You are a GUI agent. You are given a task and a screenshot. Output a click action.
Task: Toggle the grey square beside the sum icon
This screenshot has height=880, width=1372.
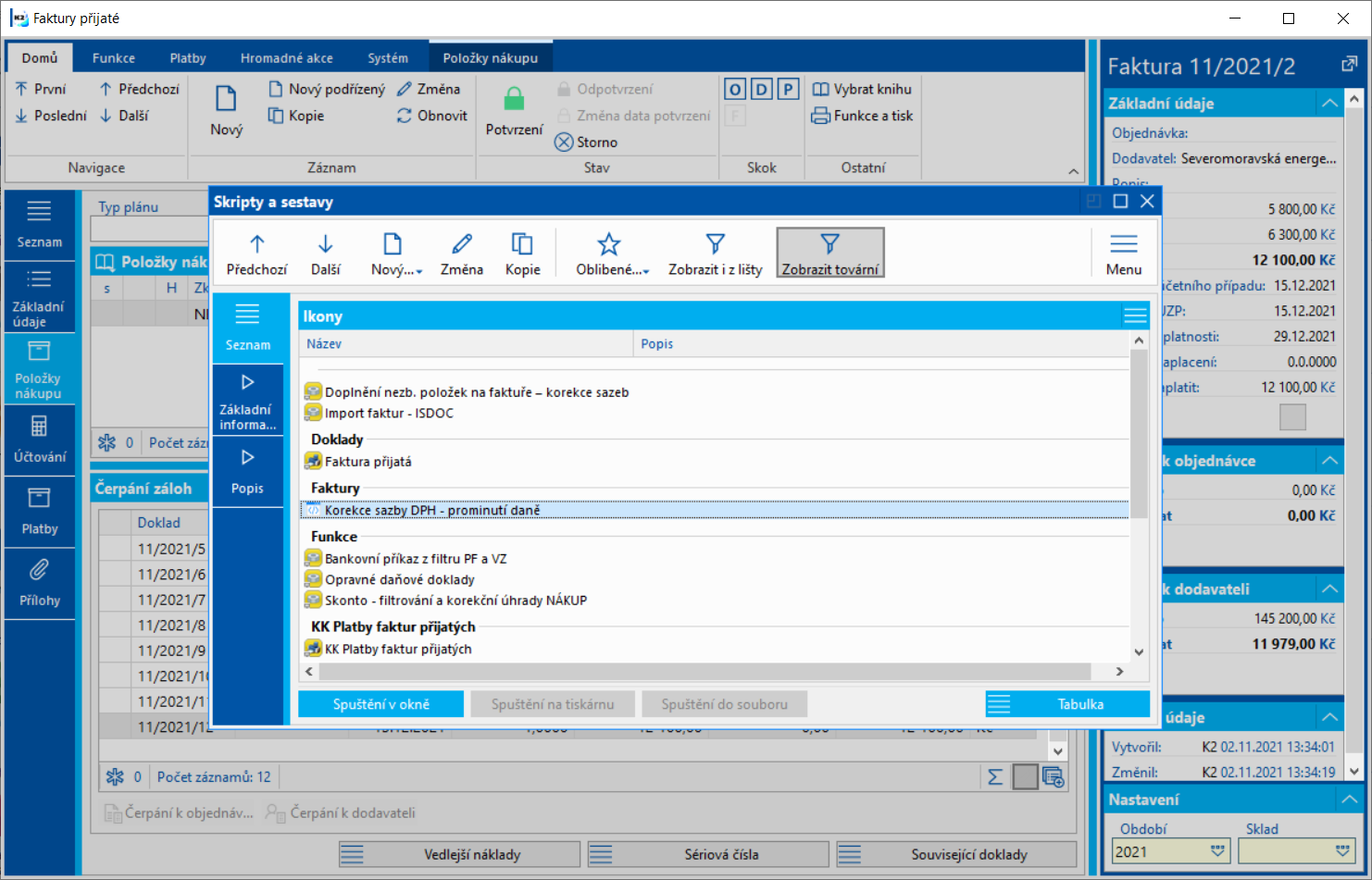pos(1025,777)
